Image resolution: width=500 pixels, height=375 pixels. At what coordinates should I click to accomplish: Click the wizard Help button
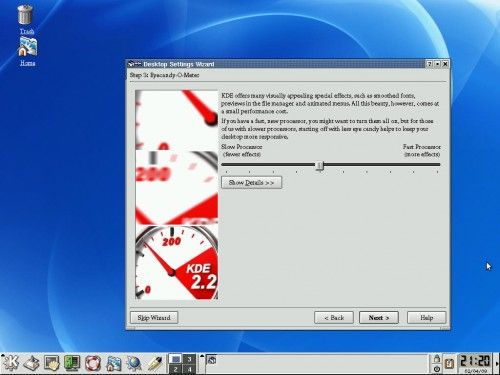[427, 318]
